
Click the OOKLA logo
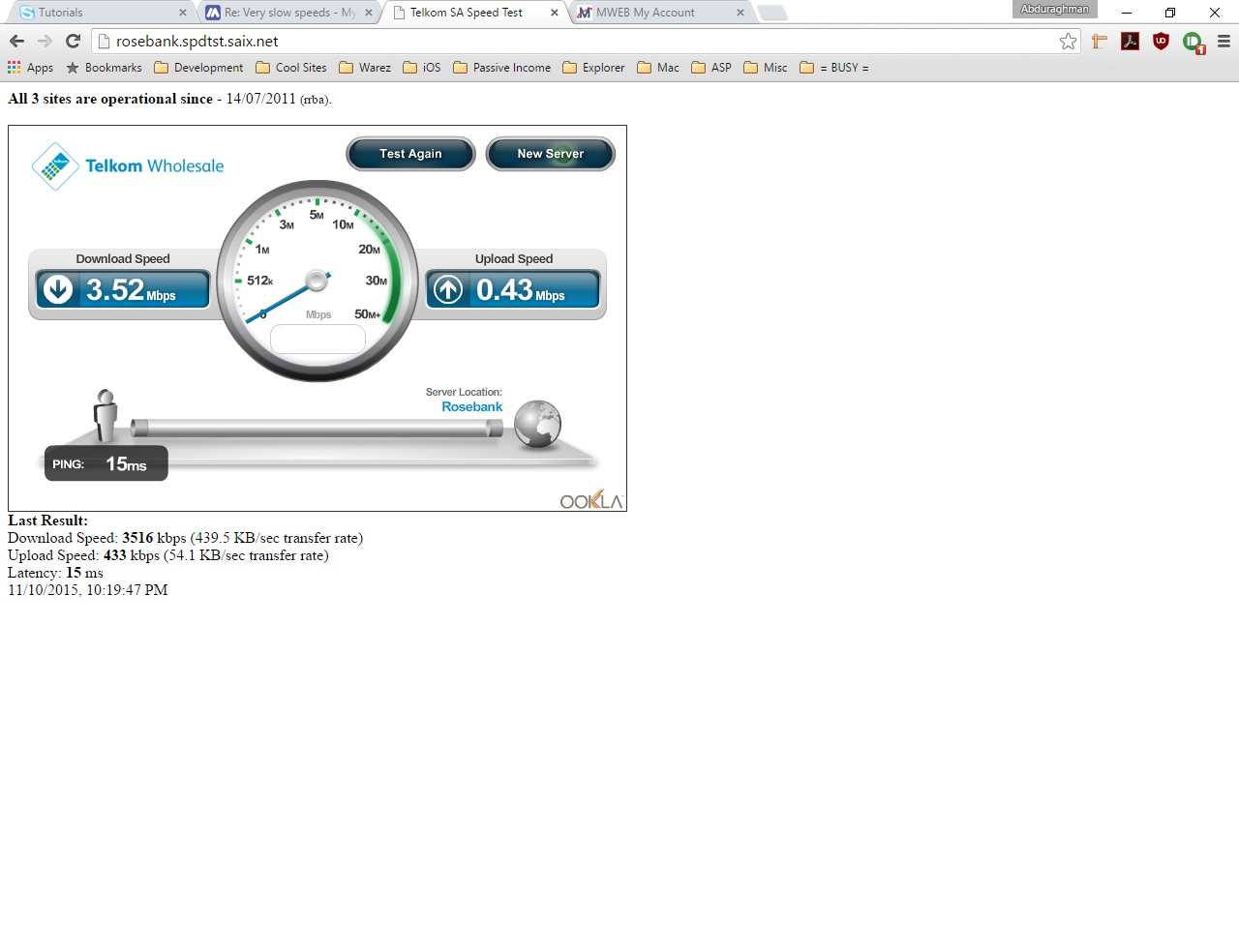pos(591,499)
